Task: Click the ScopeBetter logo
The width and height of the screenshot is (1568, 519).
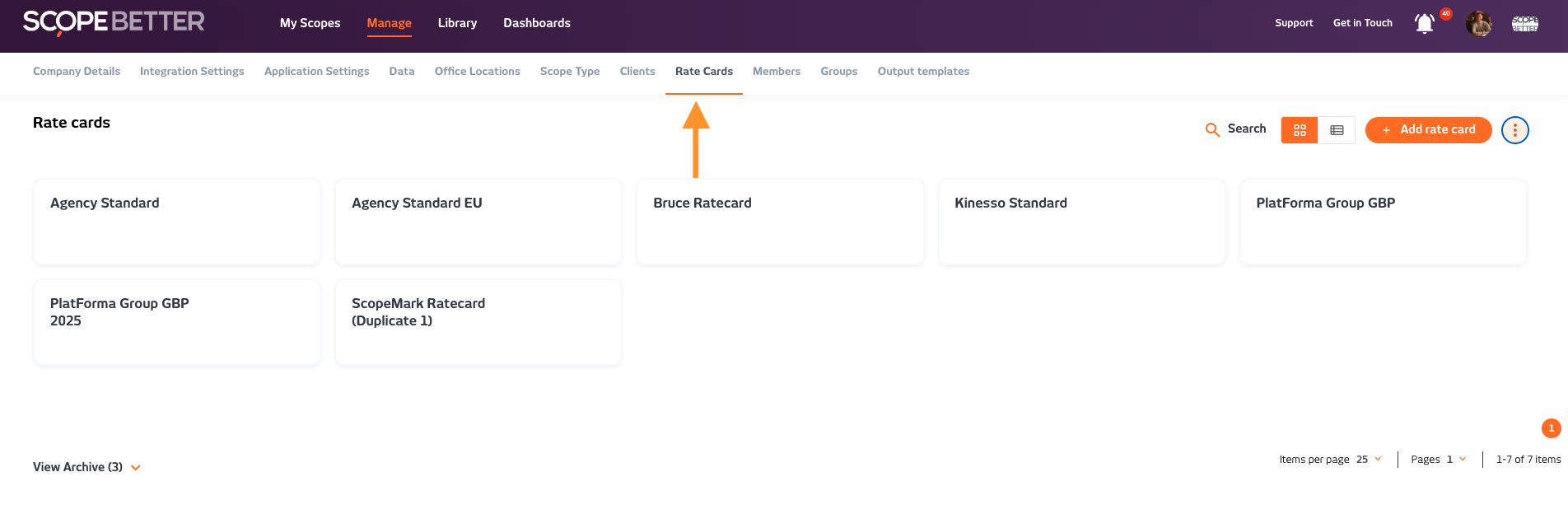Action: pyautogui.click(x=114, y=22)
